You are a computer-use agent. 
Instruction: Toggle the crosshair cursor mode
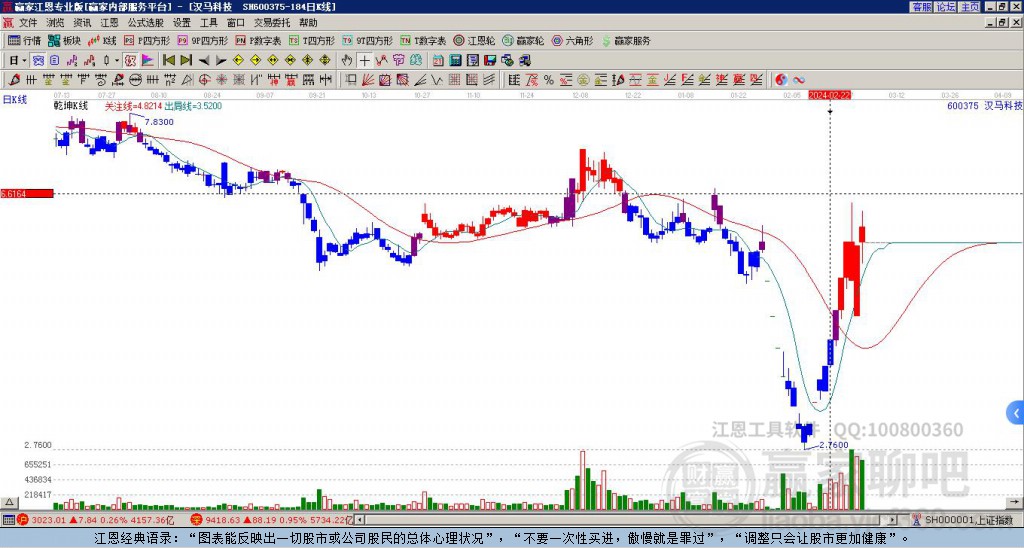click(x=365, y=60)
